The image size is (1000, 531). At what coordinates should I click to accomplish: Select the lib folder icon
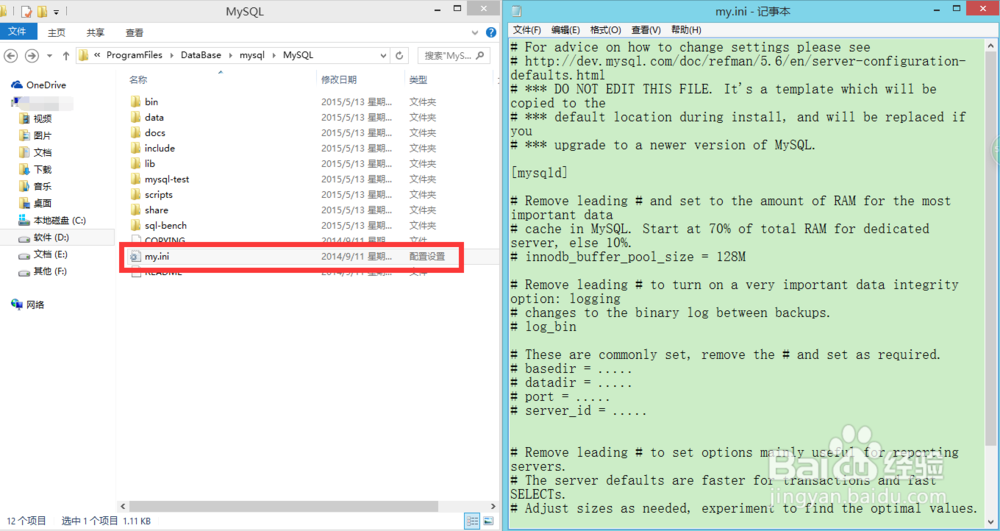135,164
